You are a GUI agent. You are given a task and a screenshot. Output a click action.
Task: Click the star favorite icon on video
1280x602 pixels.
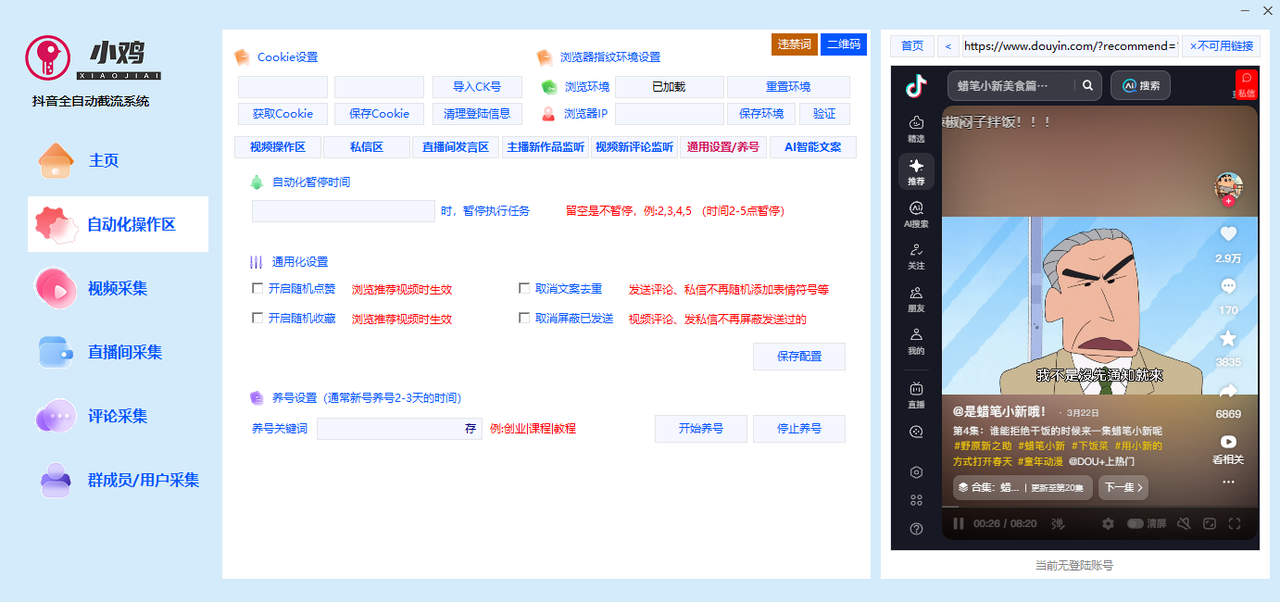coord(1228,338)
